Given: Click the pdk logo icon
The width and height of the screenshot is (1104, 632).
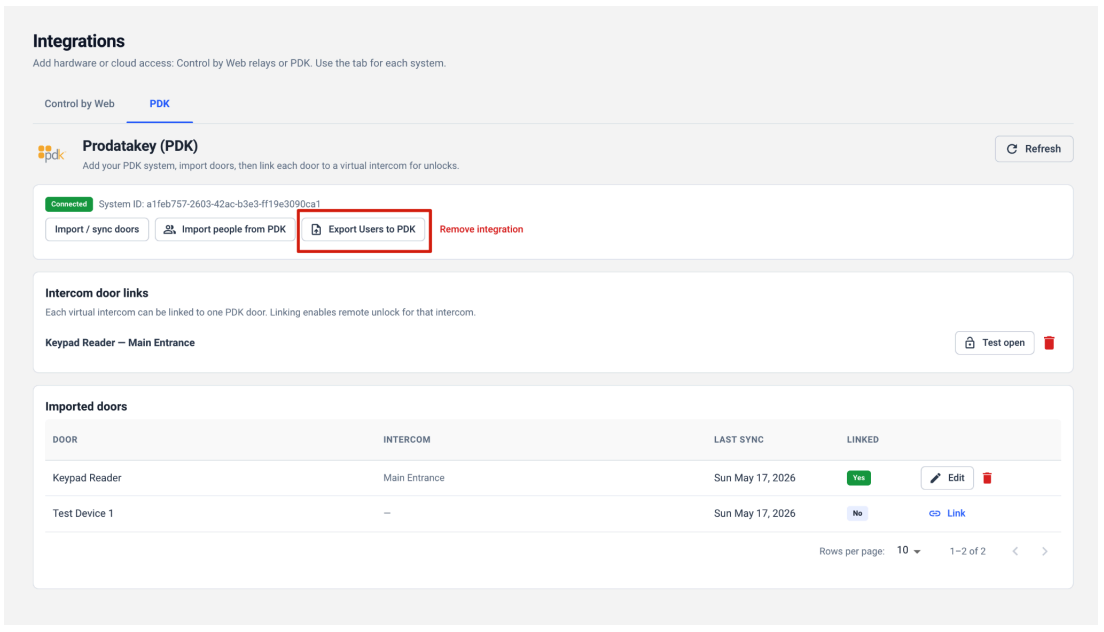Looking at the screenshot, I should [51, 153].
